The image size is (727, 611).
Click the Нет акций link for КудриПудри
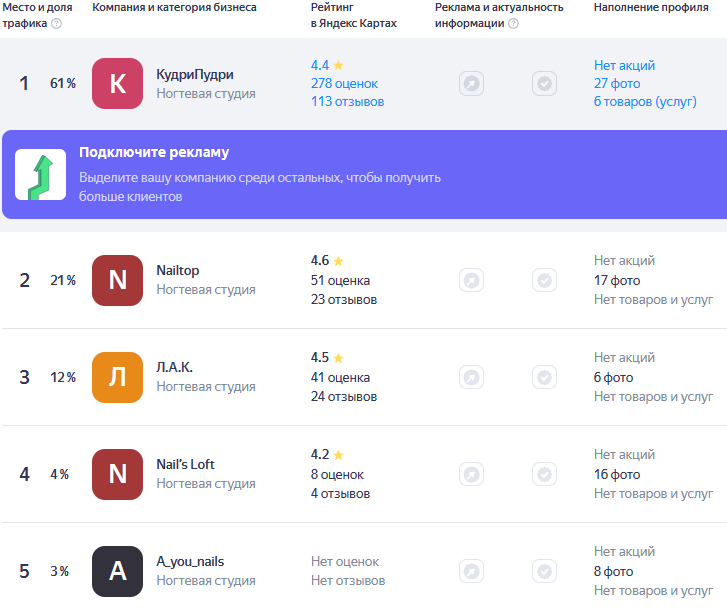pos(624,65)
